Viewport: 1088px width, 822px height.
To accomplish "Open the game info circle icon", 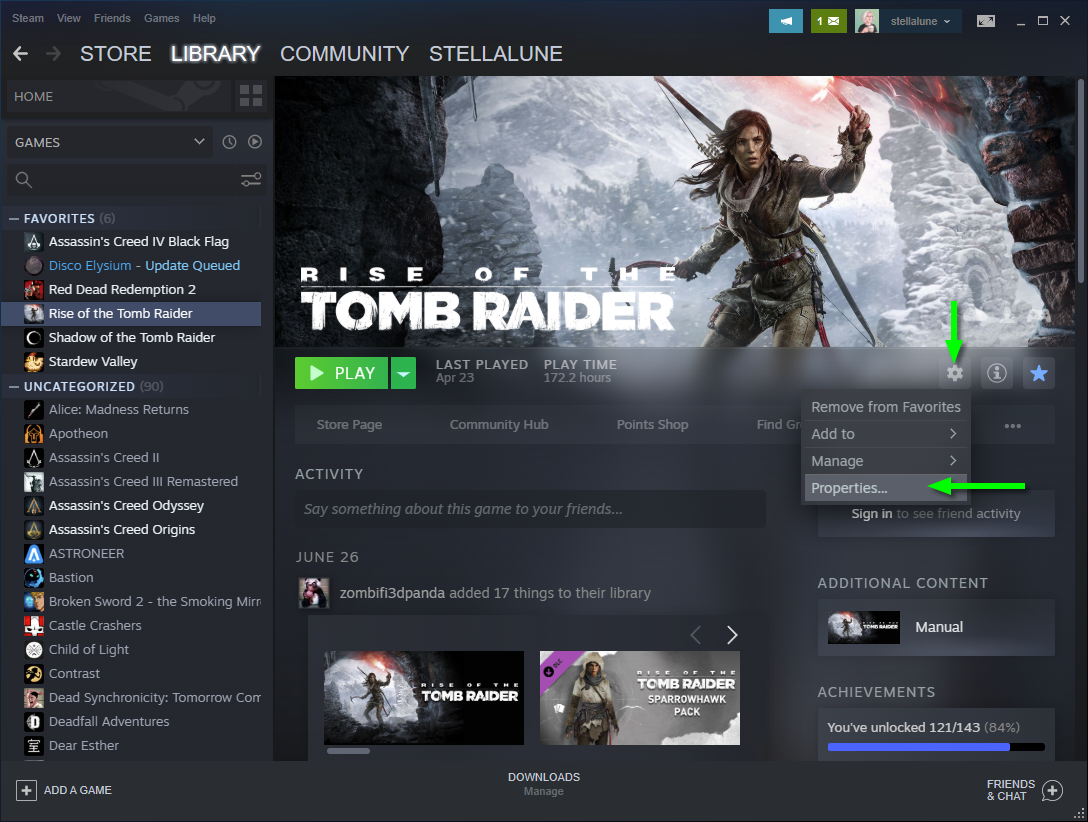I will pyautogui.click(x=996, y=373).
